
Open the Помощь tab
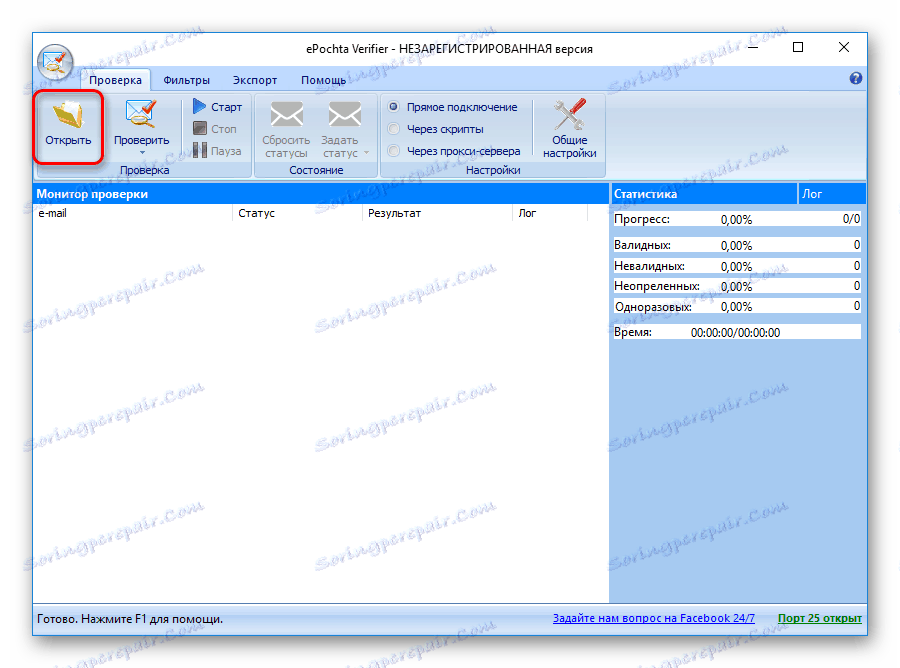pyautogui.click(x=324, y=80)
